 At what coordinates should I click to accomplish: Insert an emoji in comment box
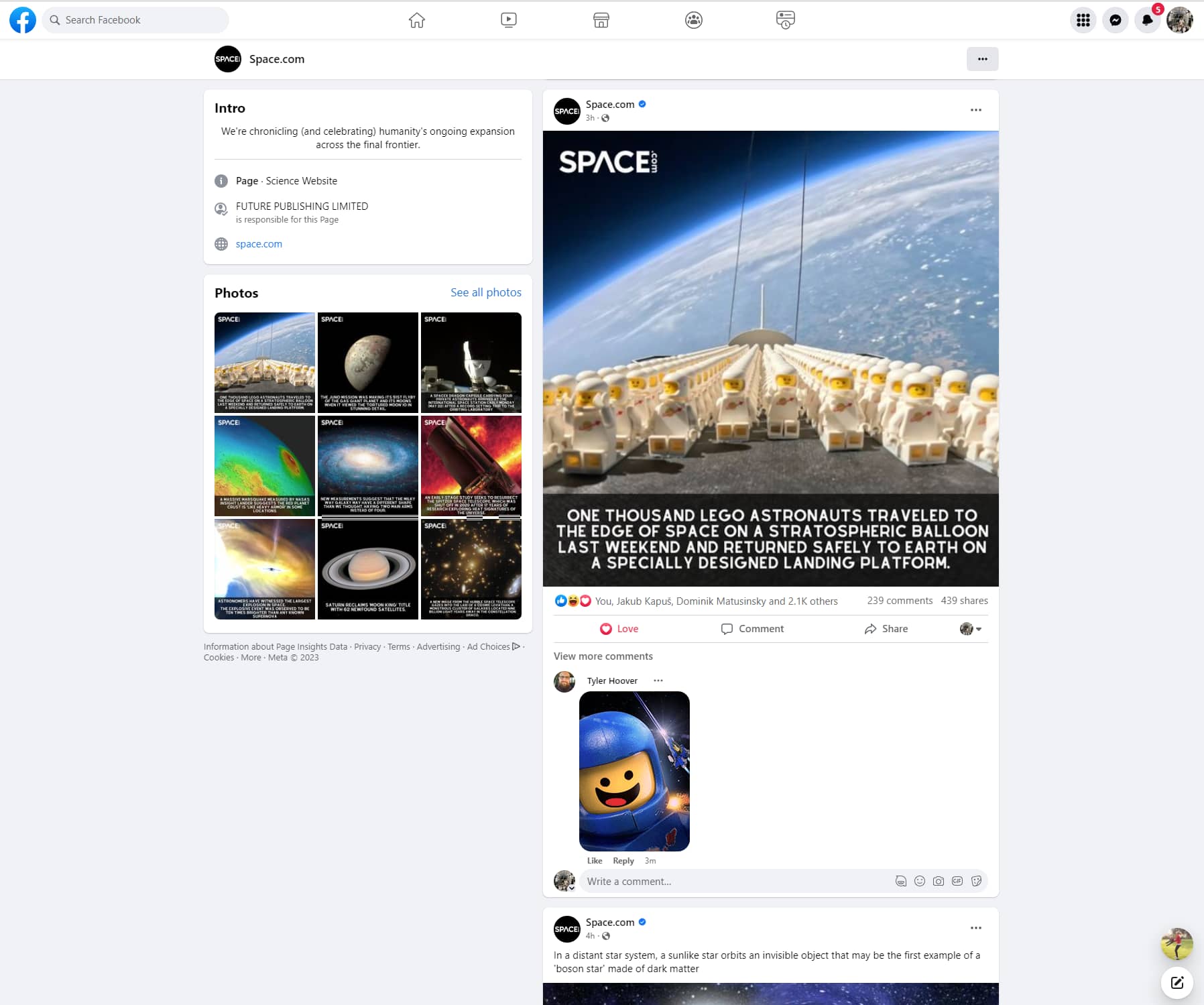pos(920,881)
